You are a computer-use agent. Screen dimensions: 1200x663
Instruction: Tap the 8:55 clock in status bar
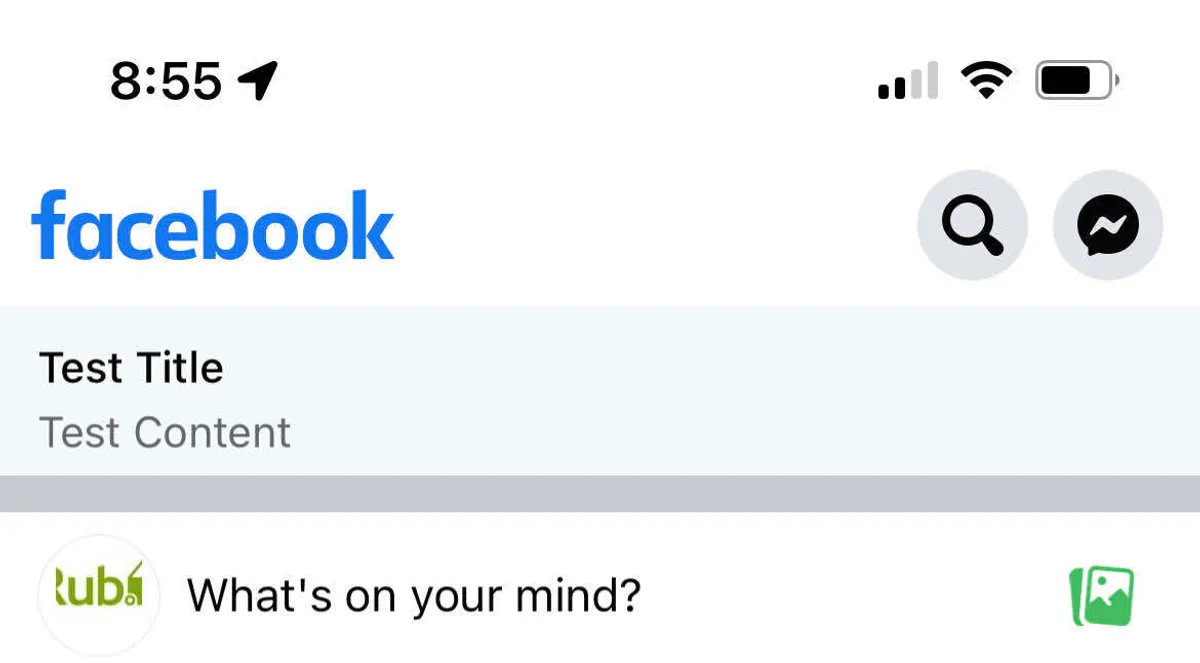[165, 80]
